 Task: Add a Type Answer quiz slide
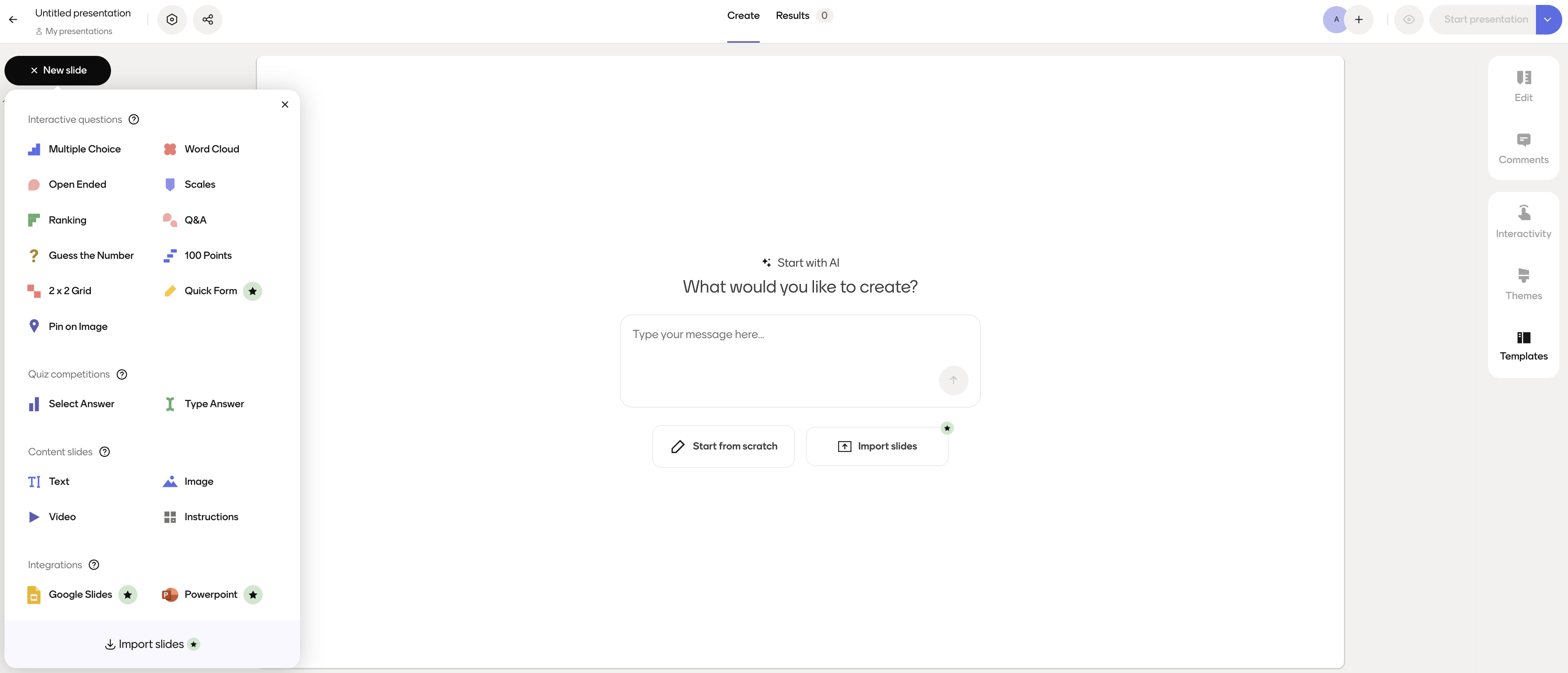(204, 404)
